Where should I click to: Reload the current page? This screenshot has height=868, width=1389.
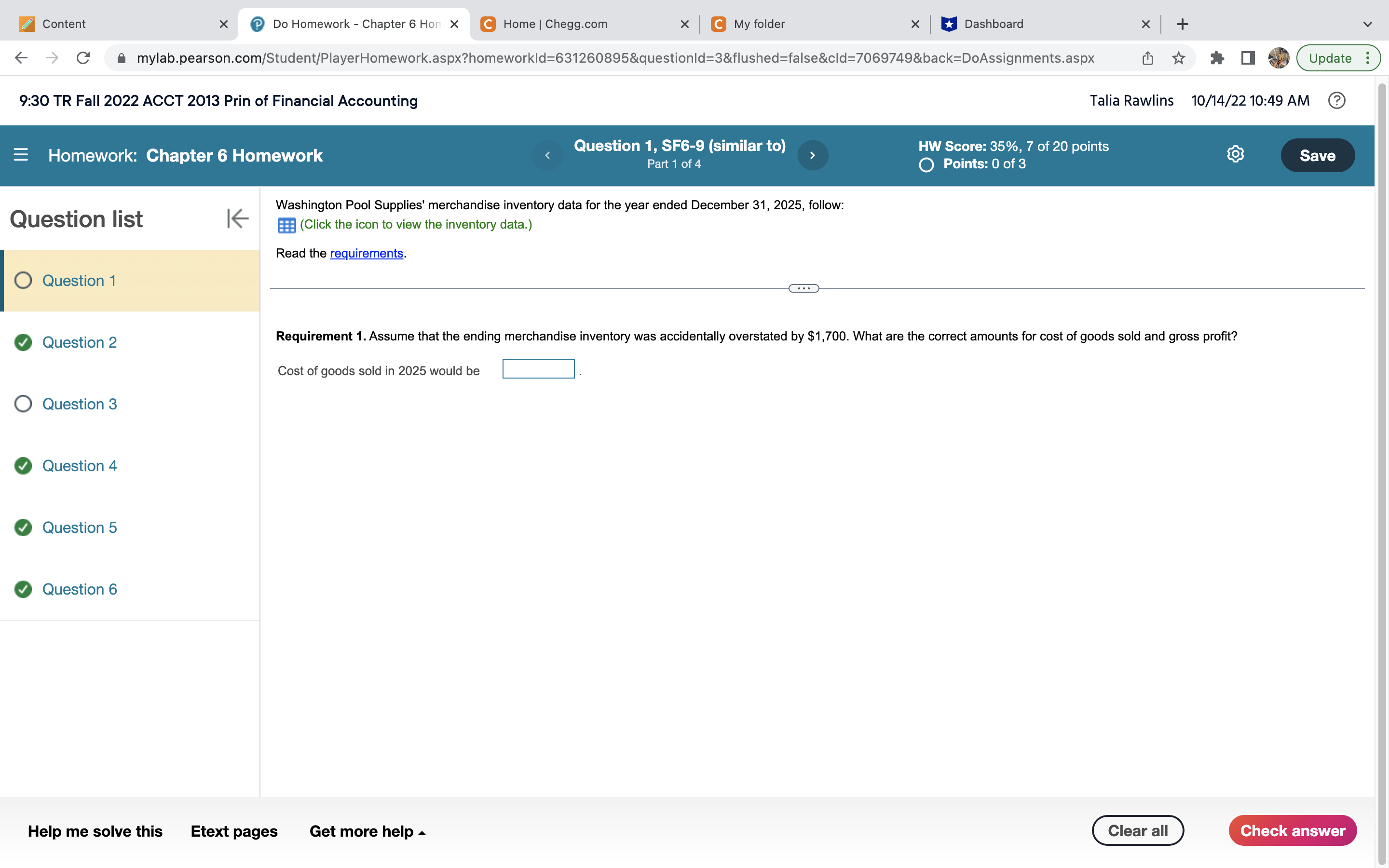[x=83, y=58]
